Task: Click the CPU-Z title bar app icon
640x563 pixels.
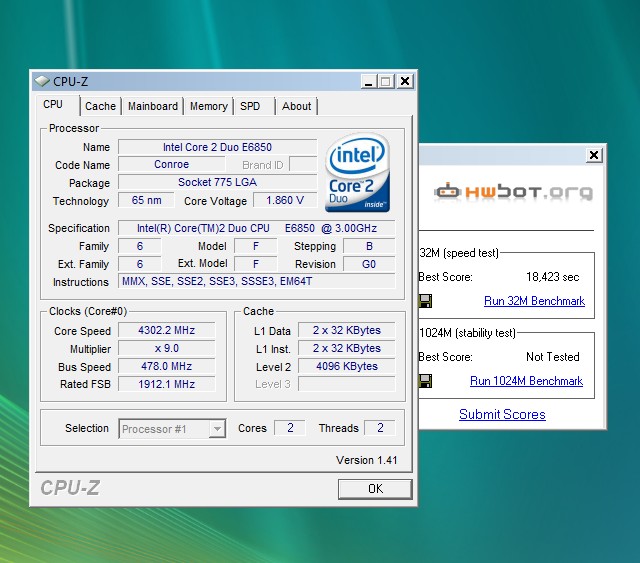Action: pos(42,81)
